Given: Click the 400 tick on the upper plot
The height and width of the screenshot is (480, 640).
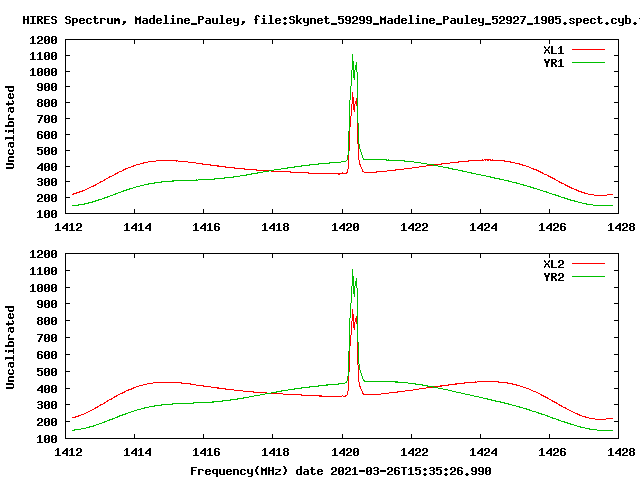Looking at the screenshot, I should click(47, 167).
